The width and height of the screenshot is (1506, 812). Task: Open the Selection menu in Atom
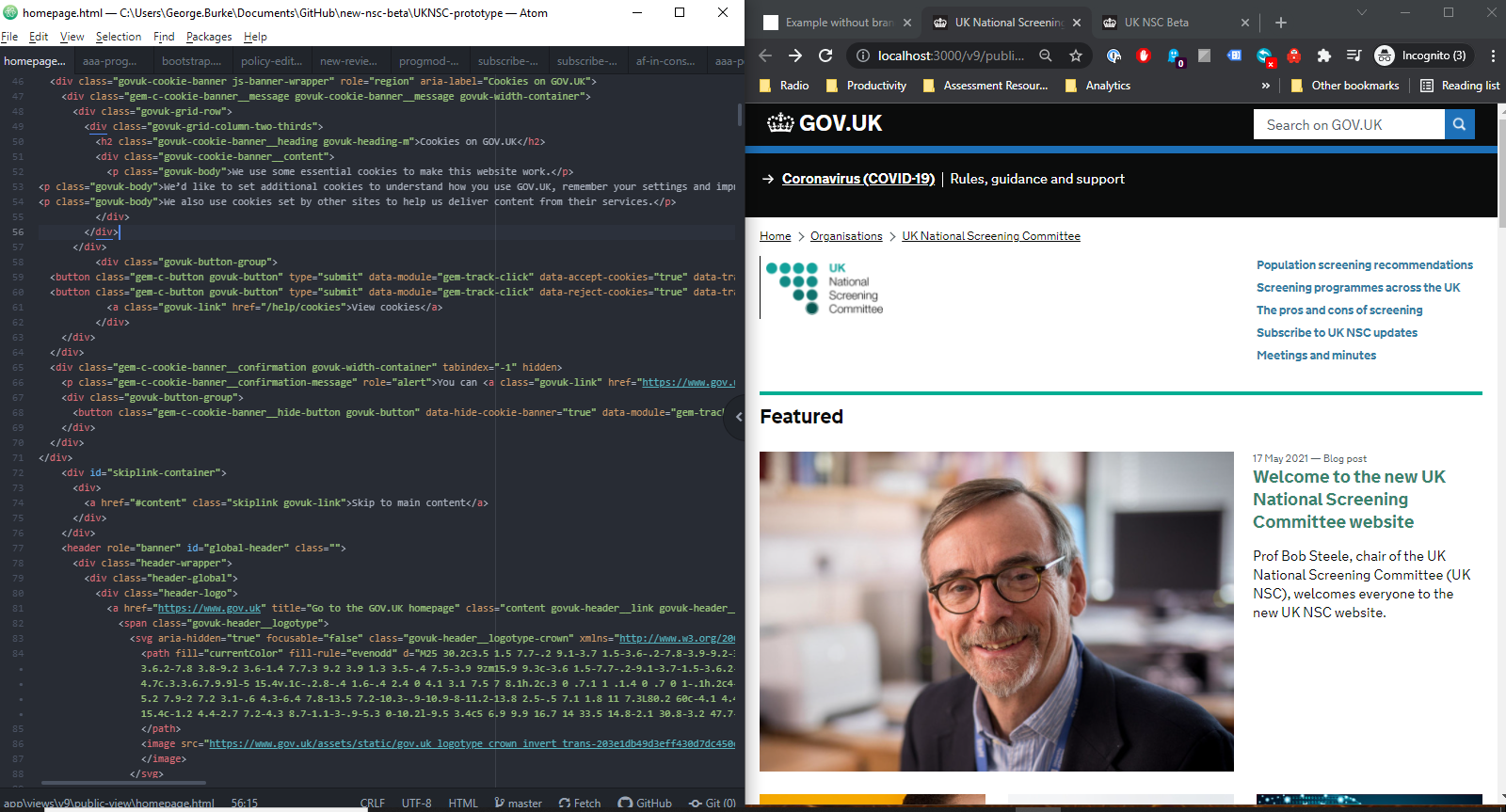(119, 37)
